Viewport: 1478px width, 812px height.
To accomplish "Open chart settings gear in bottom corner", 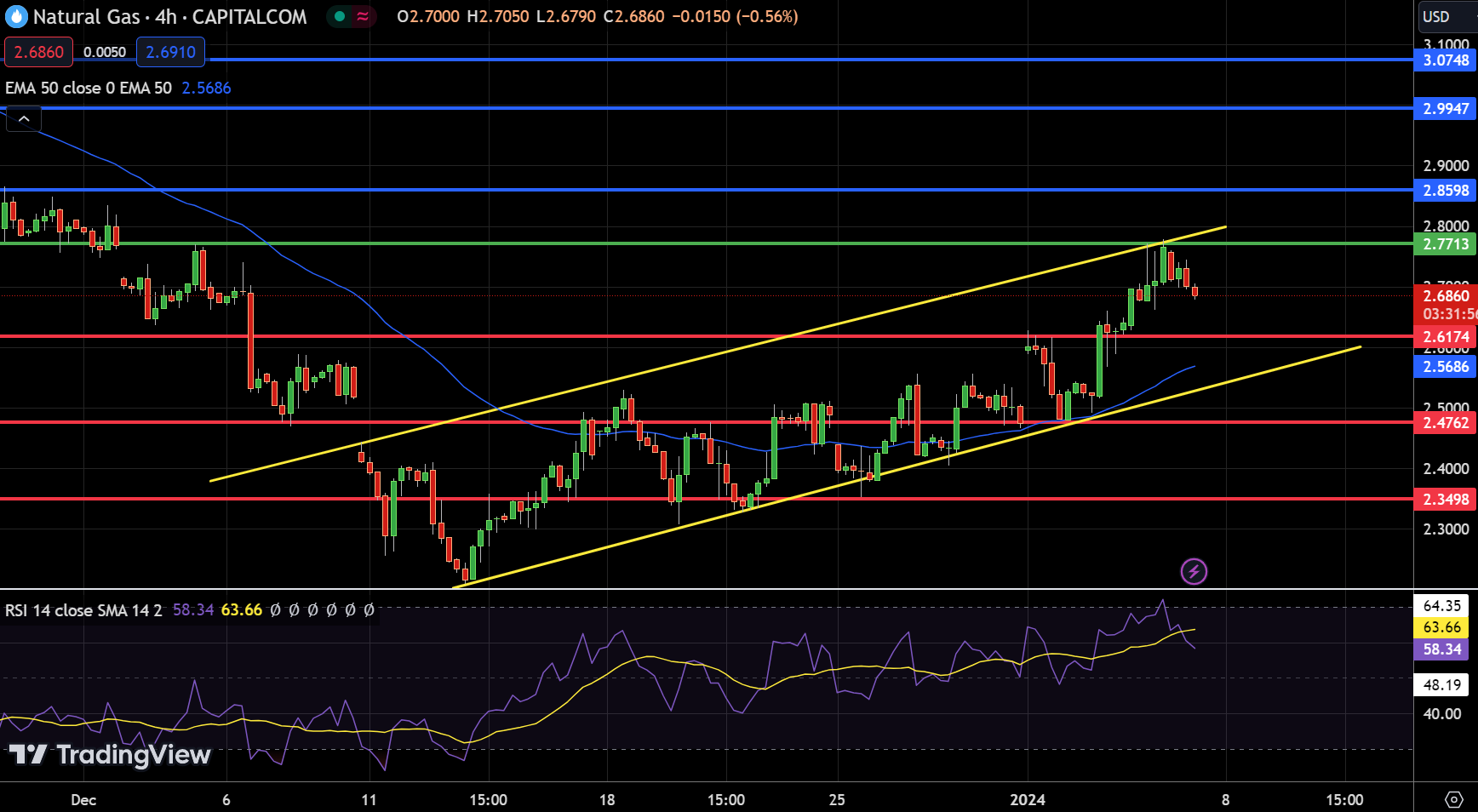I will click(1453, 799).
